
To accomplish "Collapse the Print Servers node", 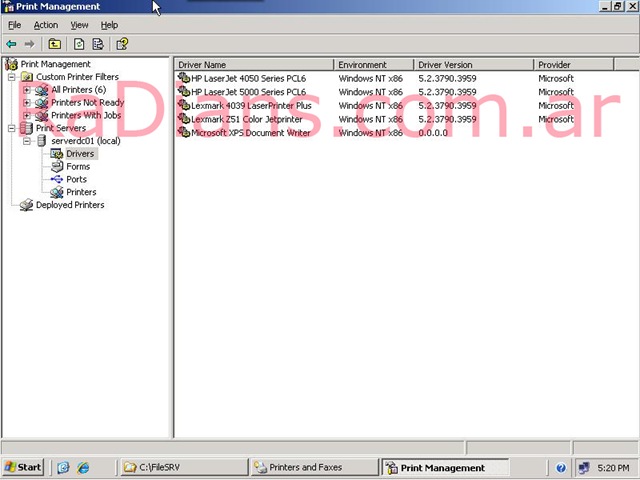I will 12,128.
